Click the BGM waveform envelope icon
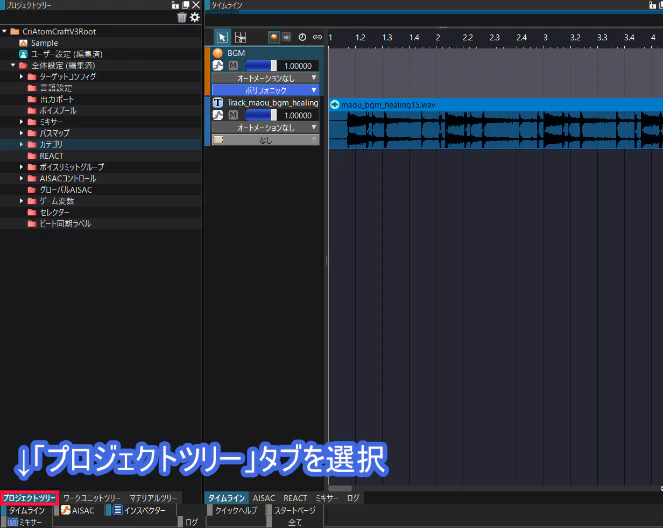The image size is (663, 528). (218, 66)
